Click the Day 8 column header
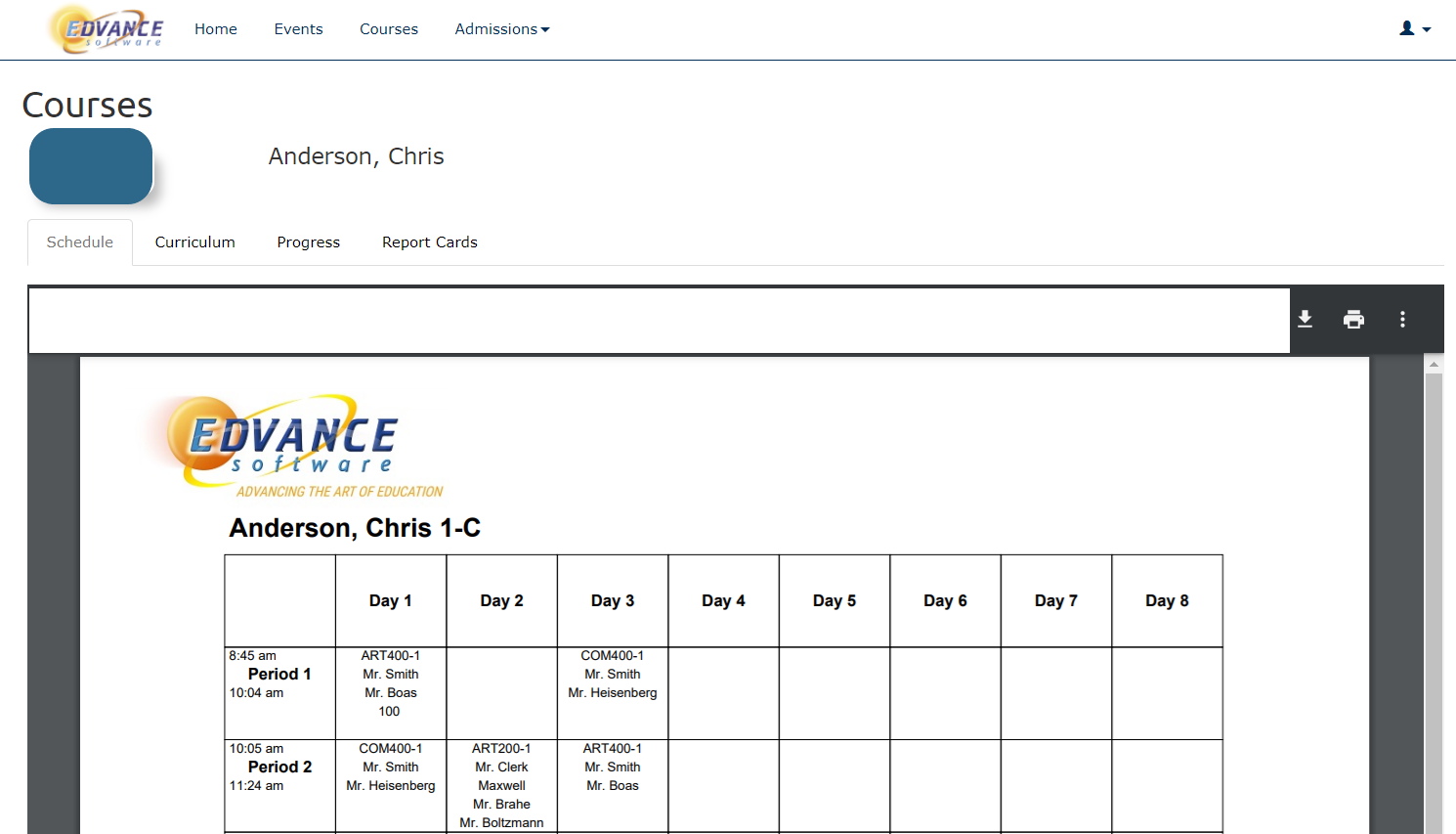The image size is (1456, 834). (x=1168, y=601)
